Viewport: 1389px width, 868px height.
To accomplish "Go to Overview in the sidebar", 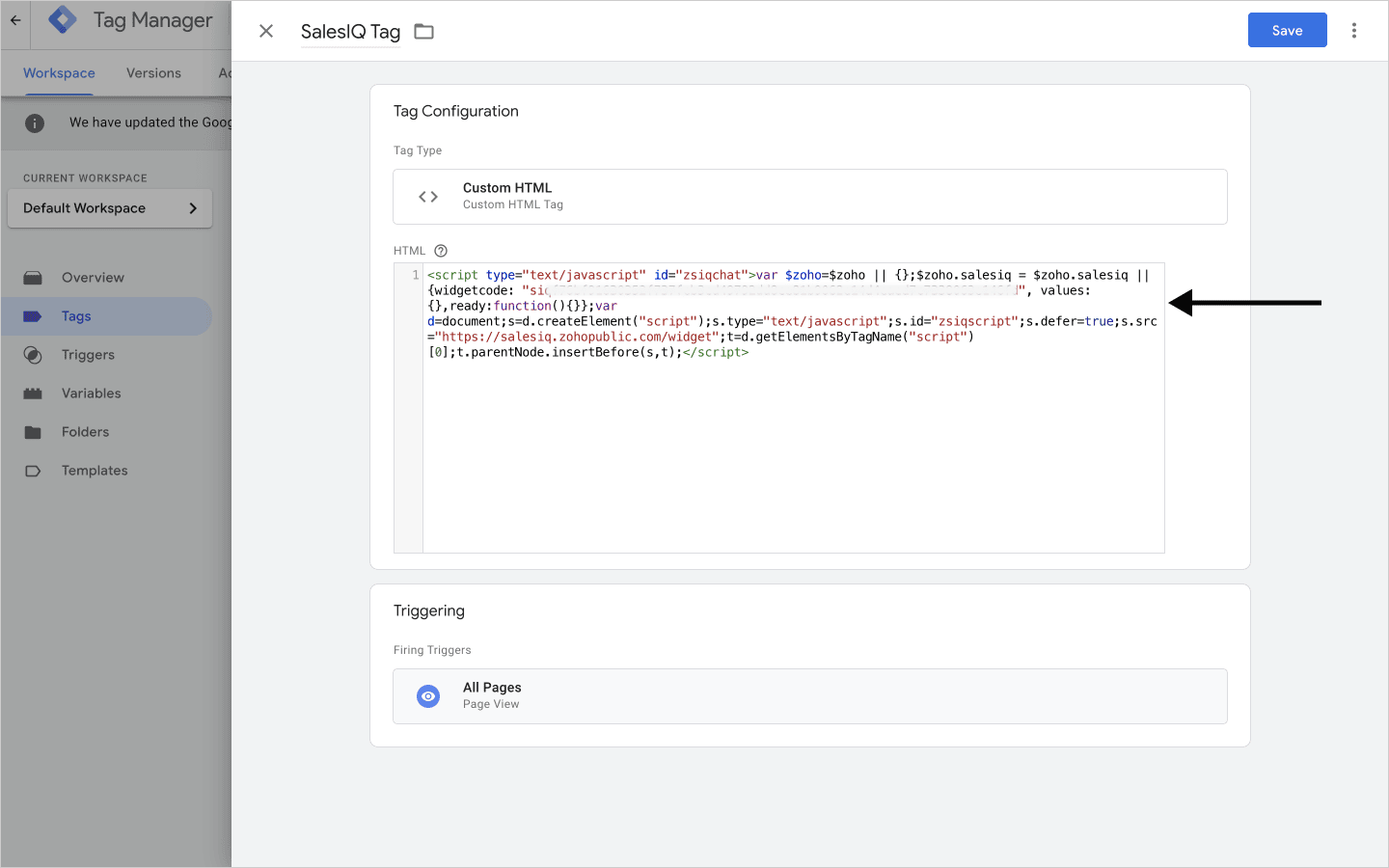I will 93,278.
